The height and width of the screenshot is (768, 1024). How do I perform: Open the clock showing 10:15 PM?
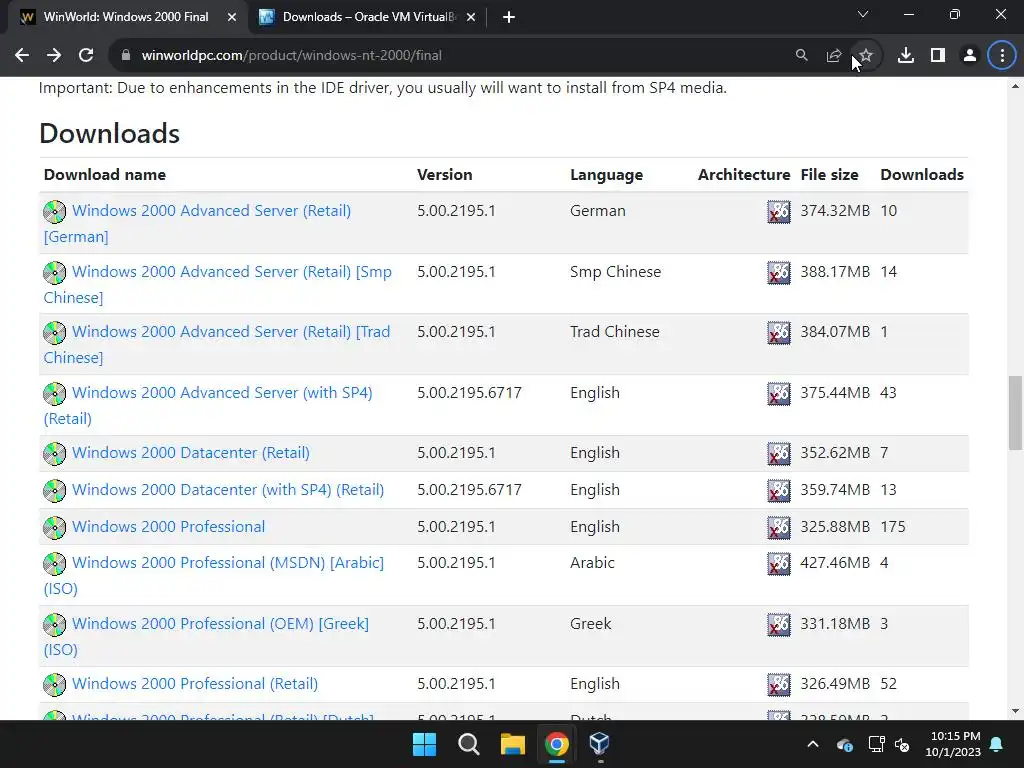(953, 744)
